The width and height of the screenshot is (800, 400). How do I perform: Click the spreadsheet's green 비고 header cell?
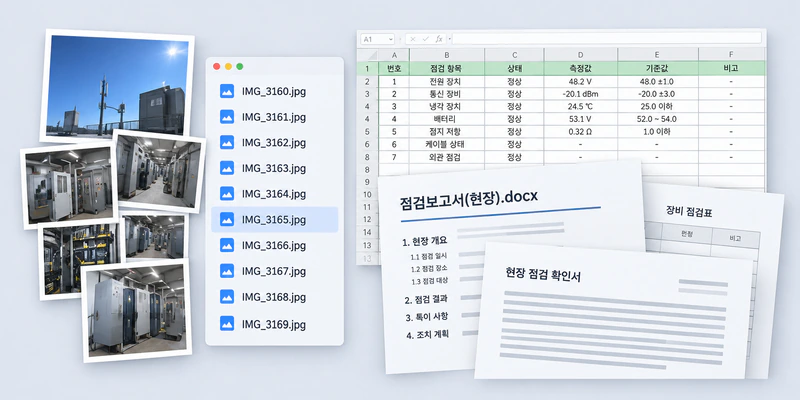(x=732, y=68)
